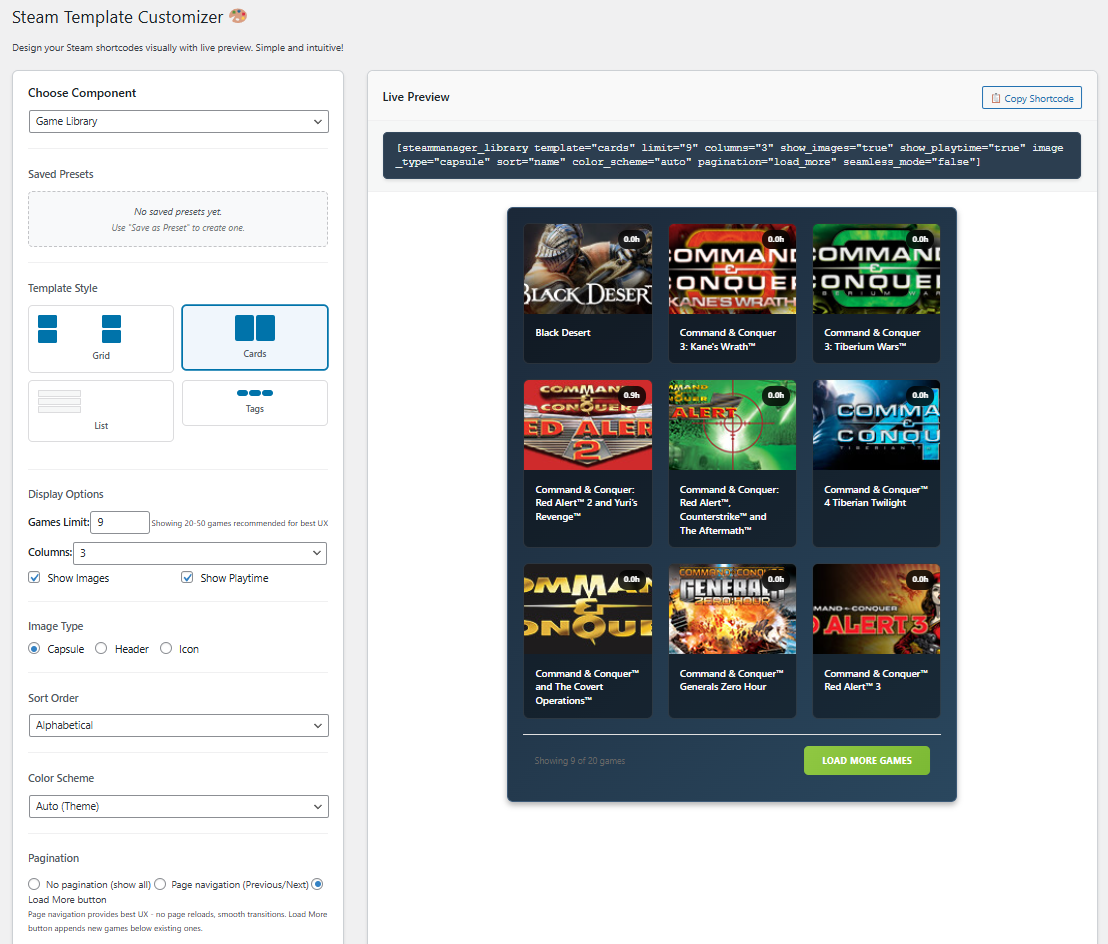The width and height of the screenshot is (1108, 944).
Task: Toggle the Show Playtime checkbox
Action: click(x=187, y=578)
